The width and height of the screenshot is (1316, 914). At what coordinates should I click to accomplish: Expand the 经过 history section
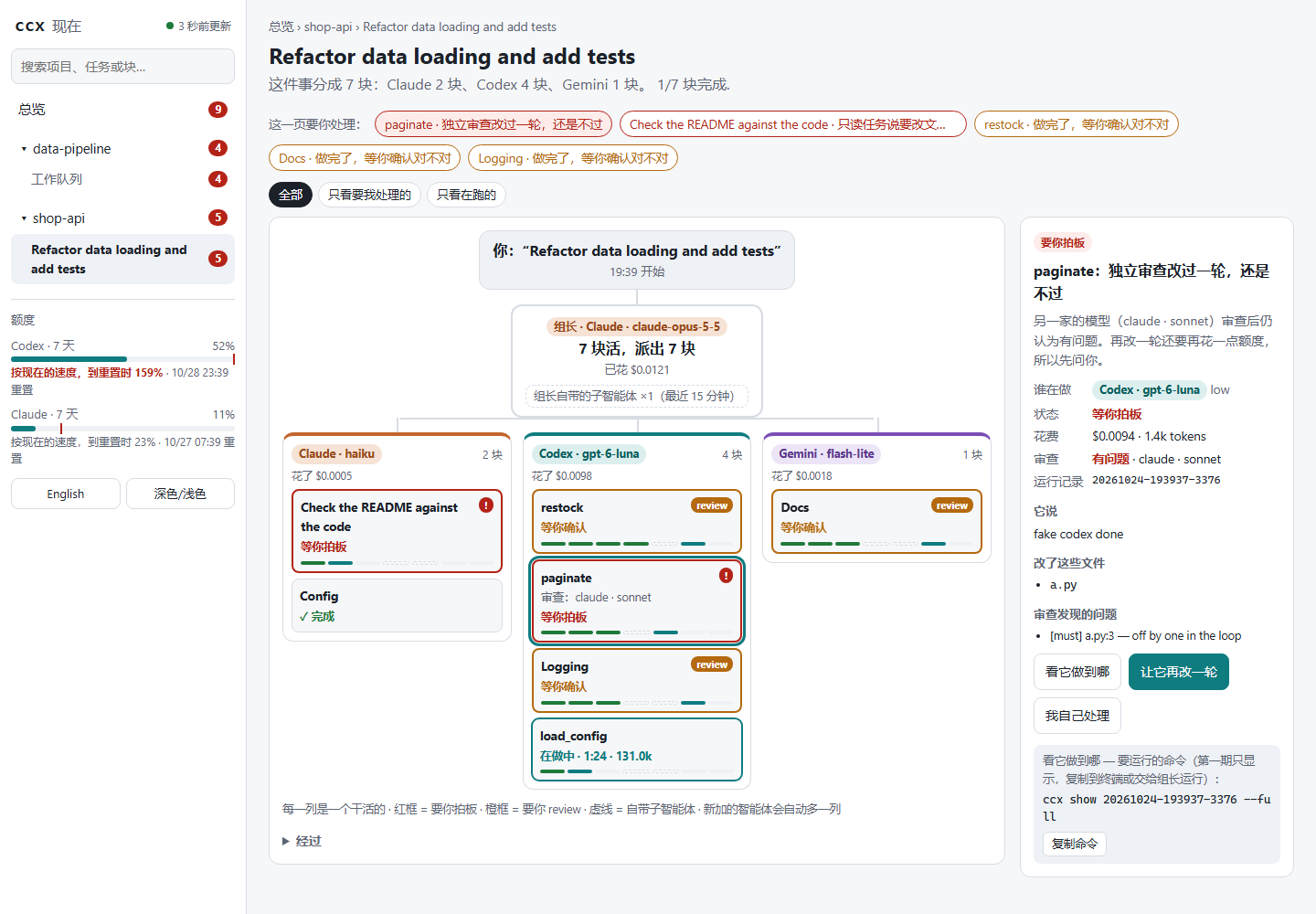coord(302,841)
